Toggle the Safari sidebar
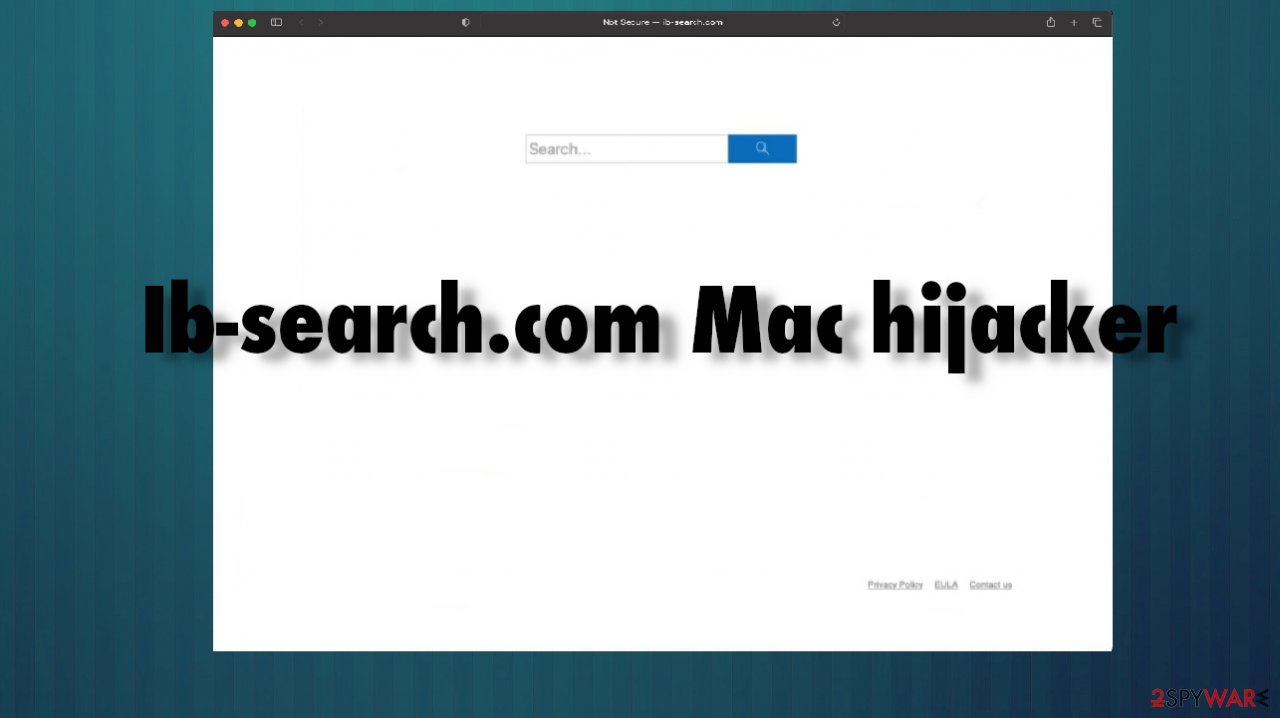The height and width of the screenshot is (718, 1280). pyautogui.click(x=276, y=22)
